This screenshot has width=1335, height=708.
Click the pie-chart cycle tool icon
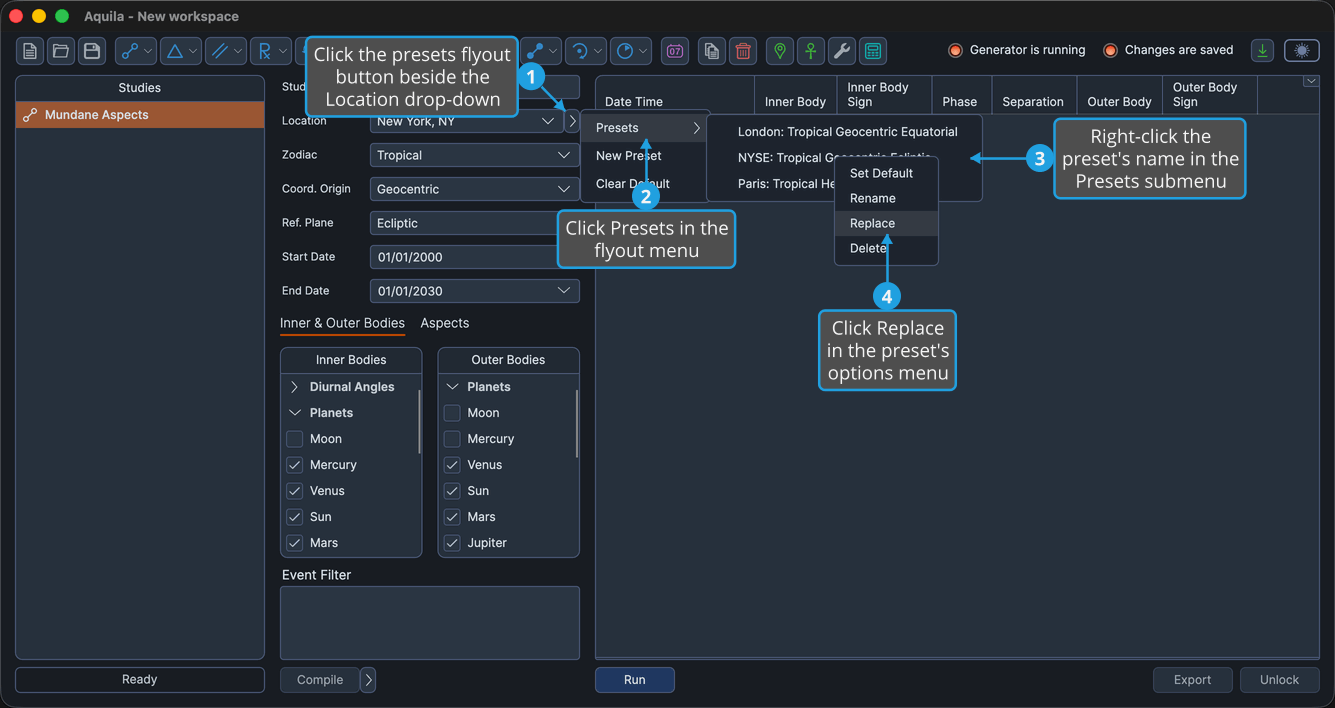(x=625, y=51)
